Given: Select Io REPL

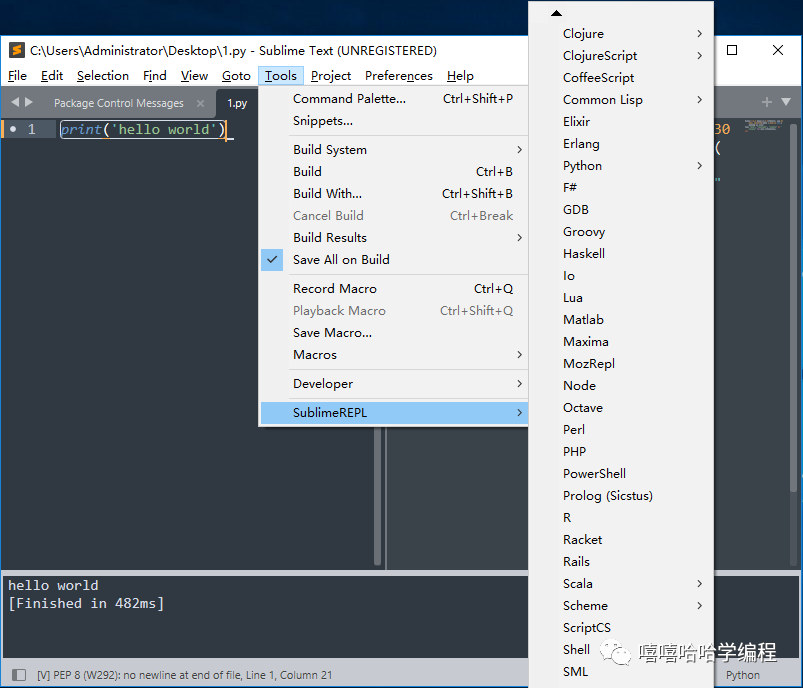Looking at the screenshot, I should point(621,276).
